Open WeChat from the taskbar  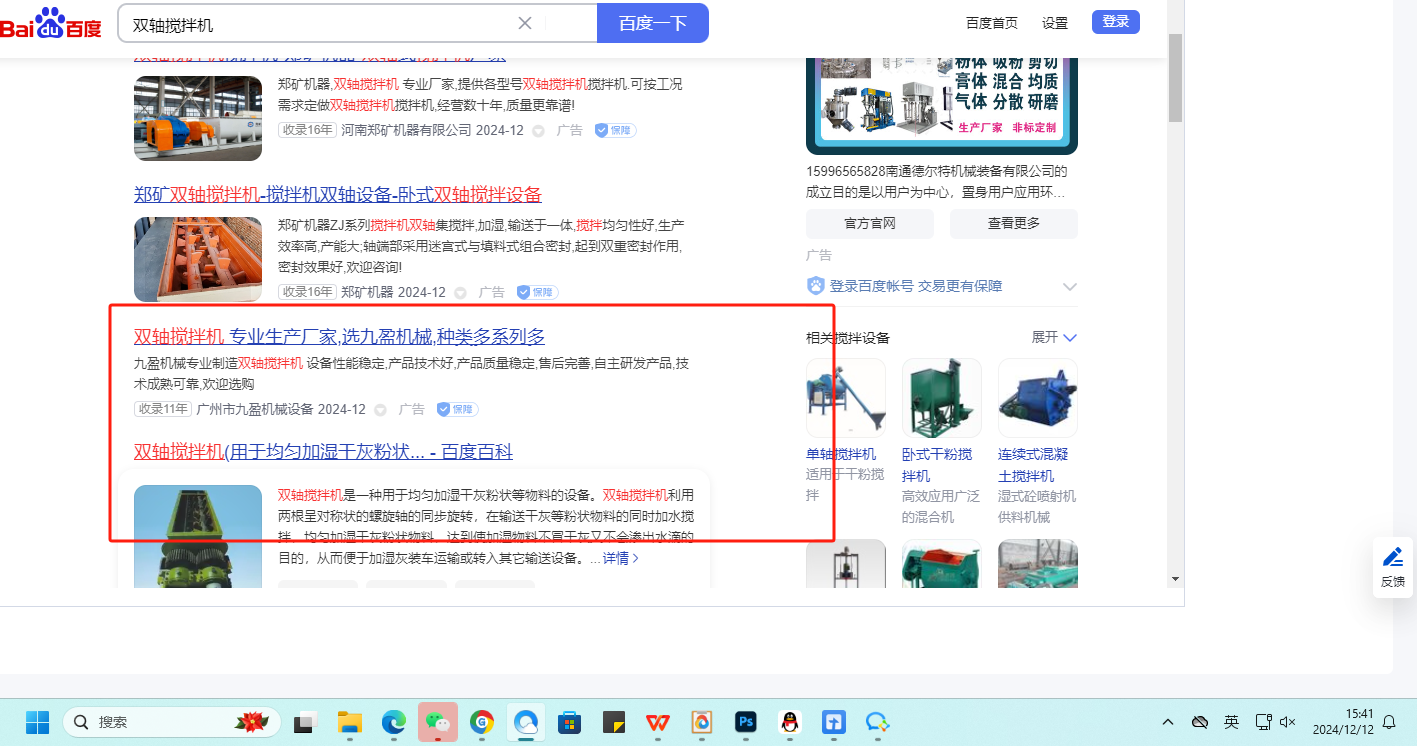[437, 721]
